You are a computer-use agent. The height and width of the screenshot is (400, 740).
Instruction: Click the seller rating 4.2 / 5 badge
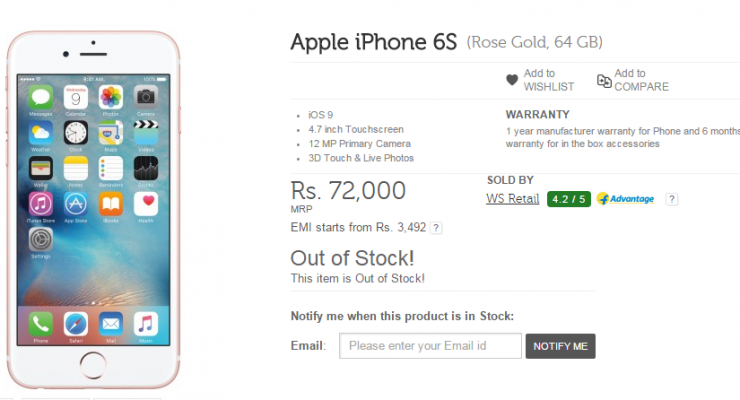tap(569, 199)
